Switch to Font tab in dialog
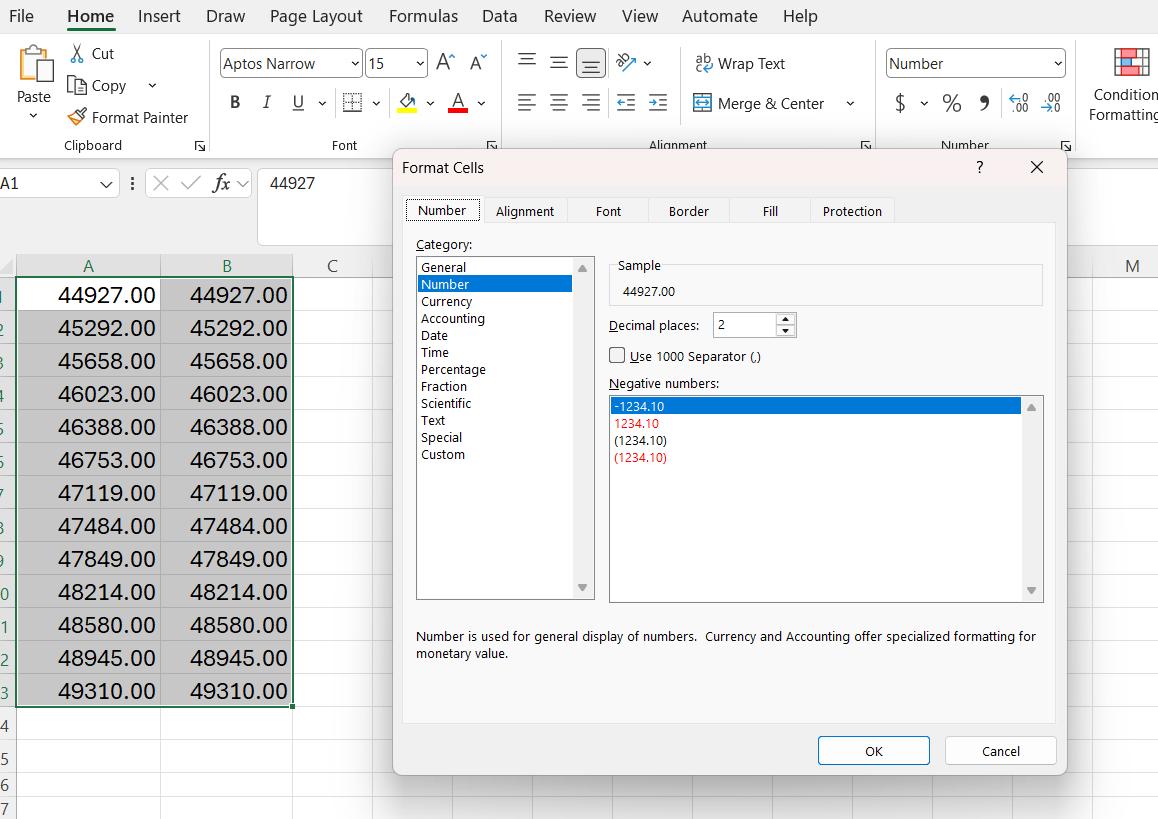1158x819 pixels. click(608, 211)
